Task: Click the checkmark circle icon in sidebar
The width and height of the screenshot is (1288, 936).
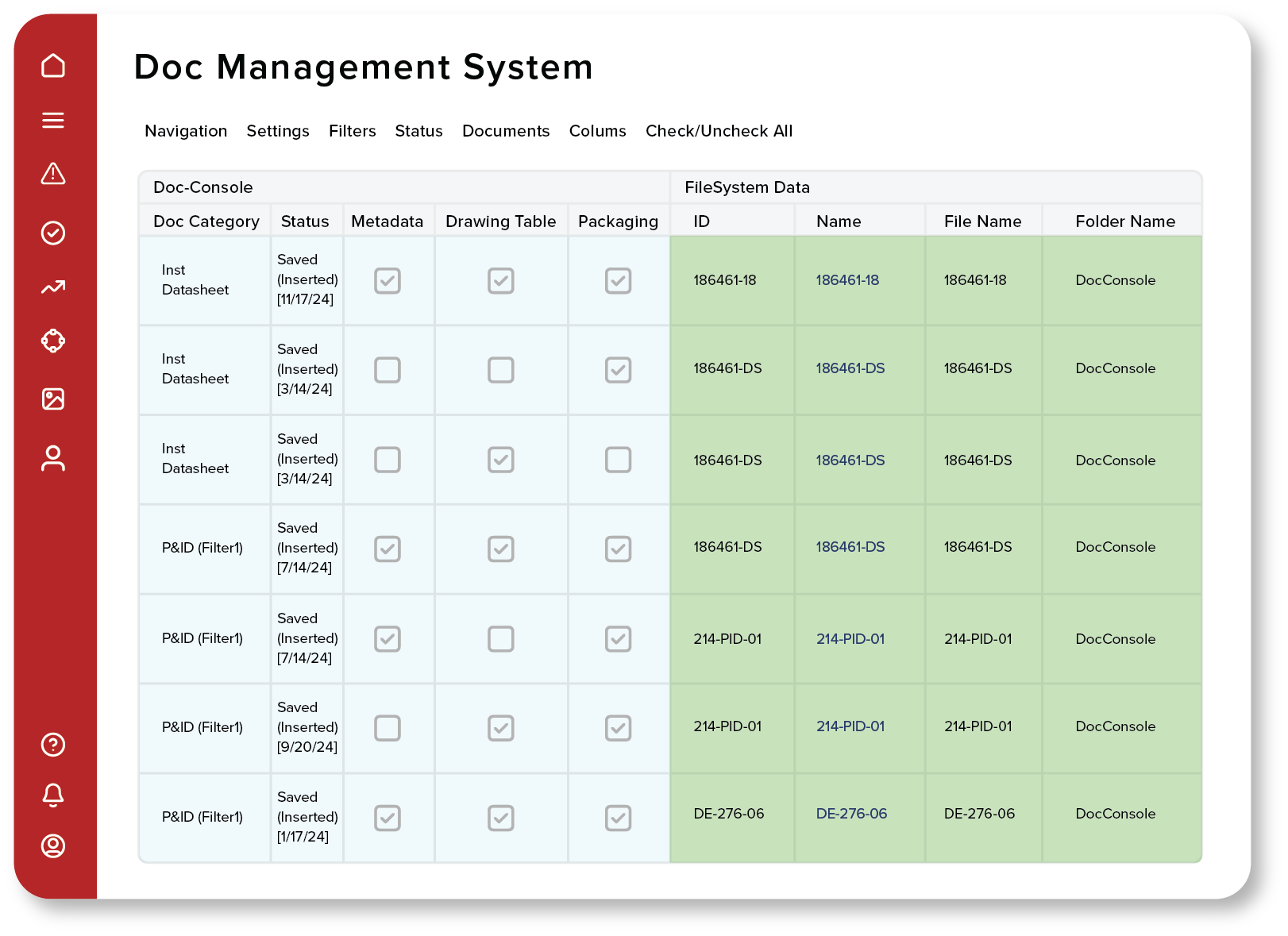Action: pos(53,233)
